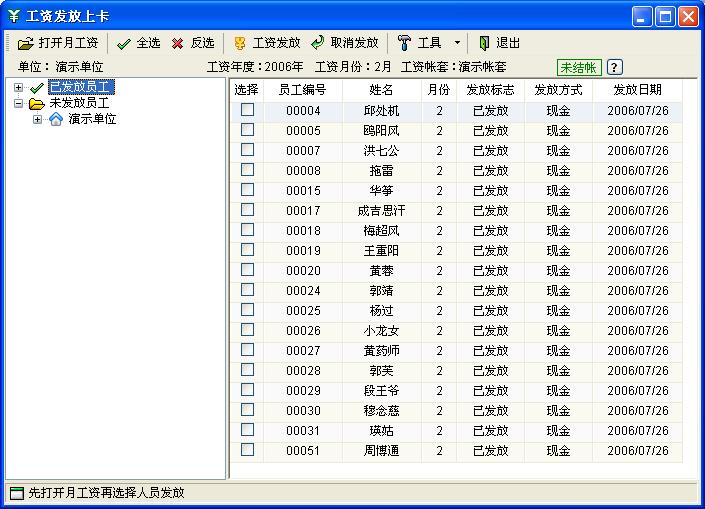This screenshot has height=509, width=705.
Task: Click name cell 华筝
Action: click(x=381, y=191)
